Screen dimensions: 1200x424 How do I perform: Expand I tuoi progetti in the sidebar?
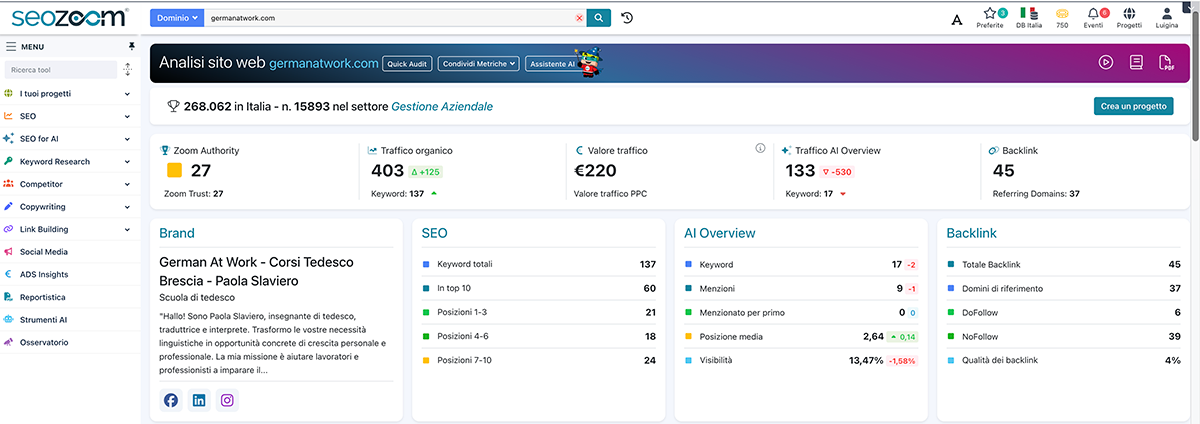[x=68, y=93]
